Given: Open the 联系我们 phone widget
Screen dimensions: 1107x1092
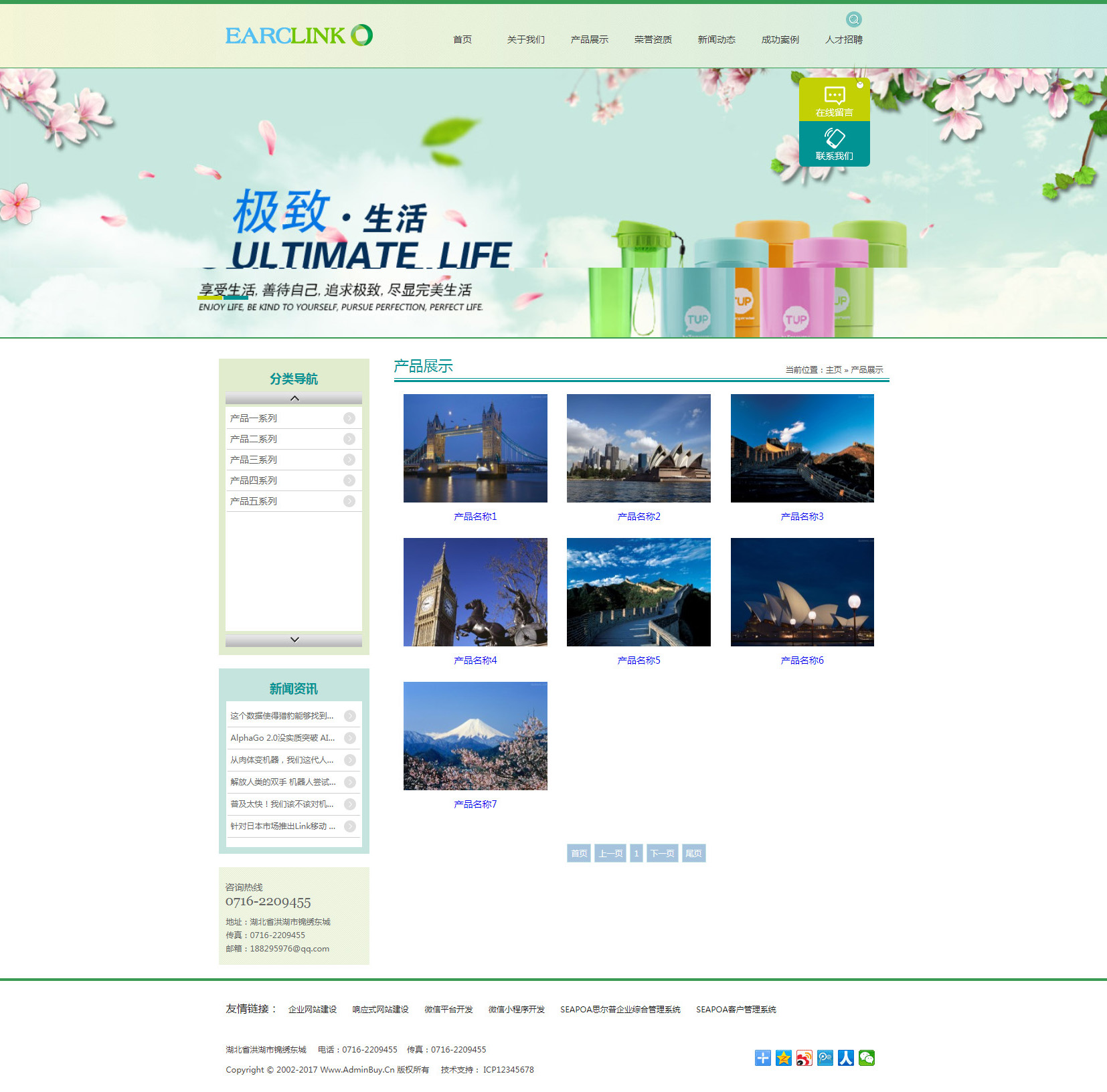Looking at the screenshot, I should 834,145.
